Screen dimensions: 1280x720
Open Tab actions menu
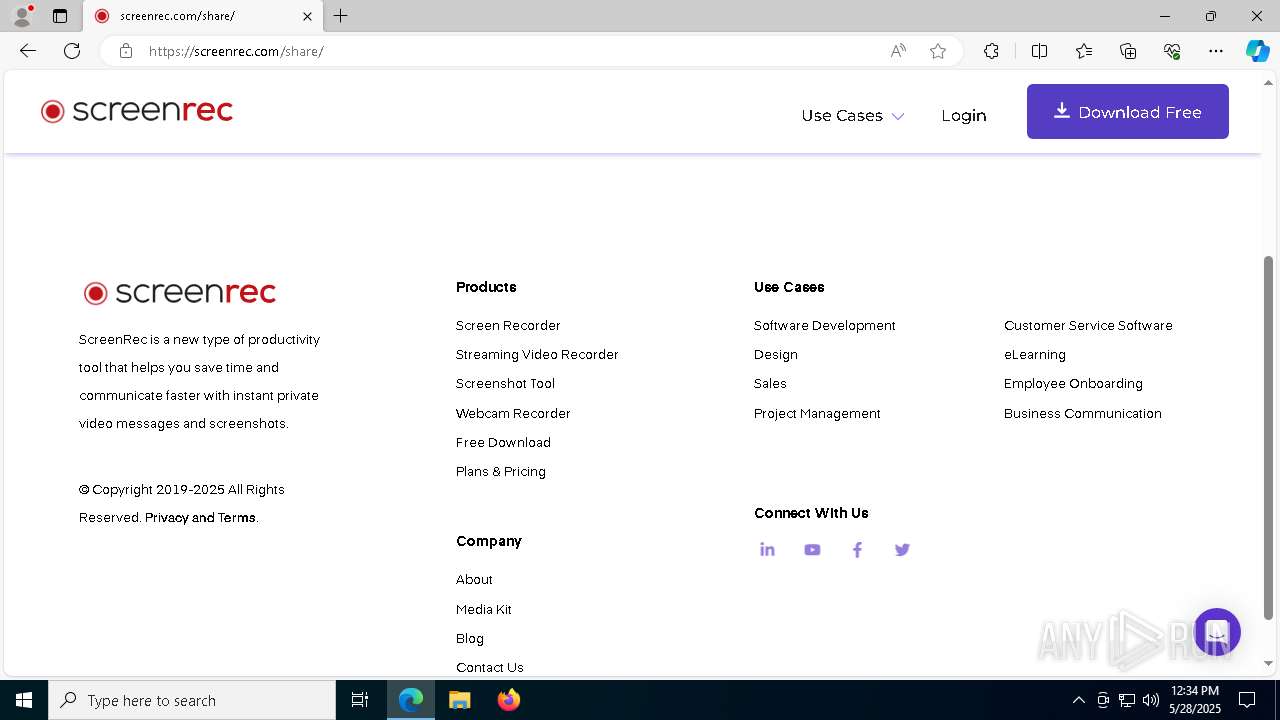[x=60, y=16]
